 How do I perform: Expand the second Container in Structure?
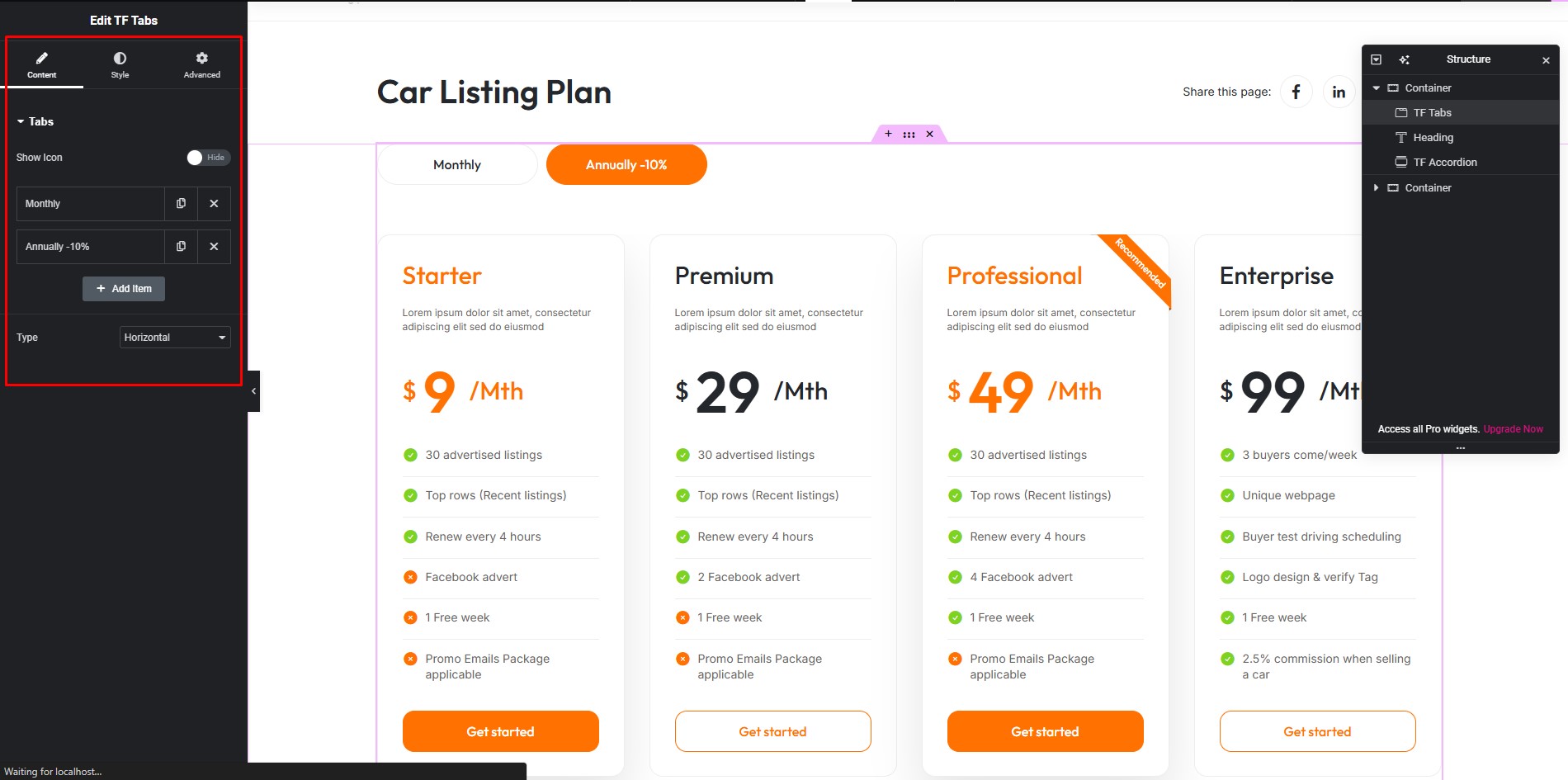point(1376,187)
